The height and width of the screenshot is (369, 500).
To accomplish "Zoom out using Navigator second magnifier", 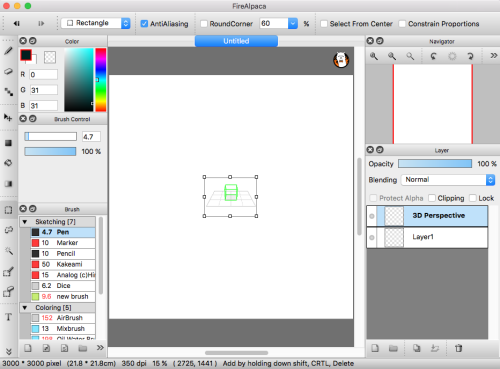I will (x=392, y=56).
